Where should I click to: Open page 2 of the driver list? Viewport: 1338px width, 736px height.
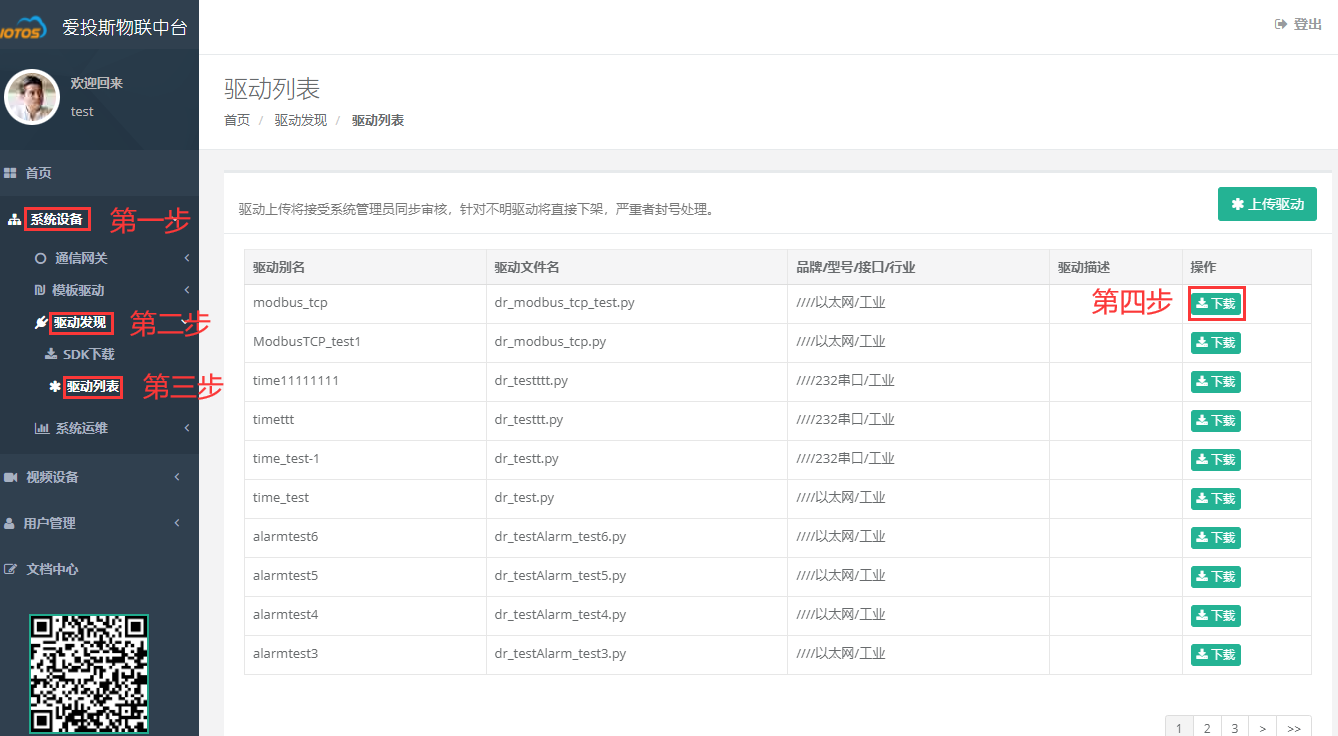pos(1206,727)
